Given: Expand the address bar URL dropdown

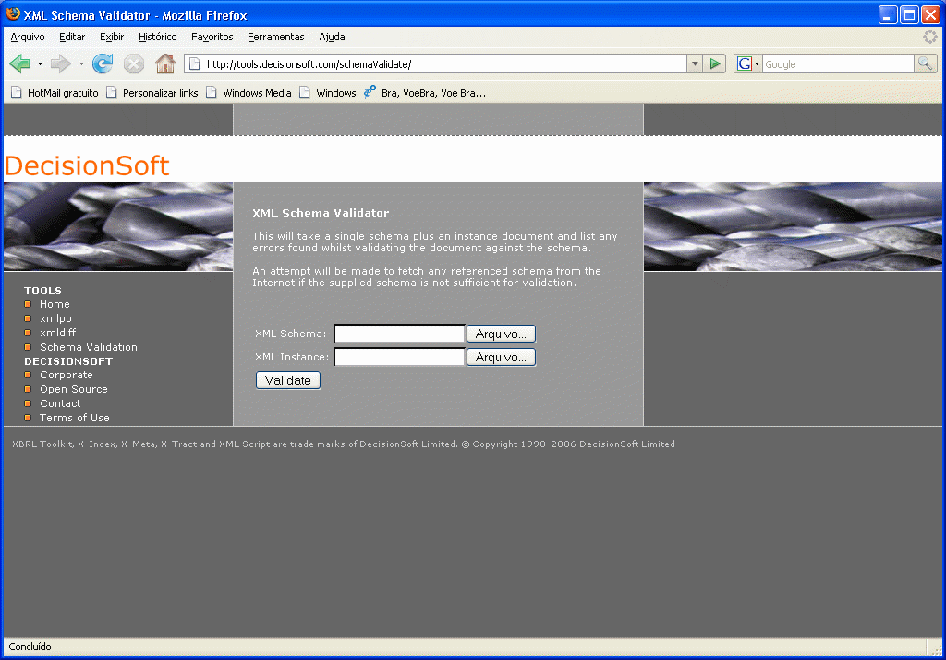Looking at the screenshot, I should click(x=695, y=64).
